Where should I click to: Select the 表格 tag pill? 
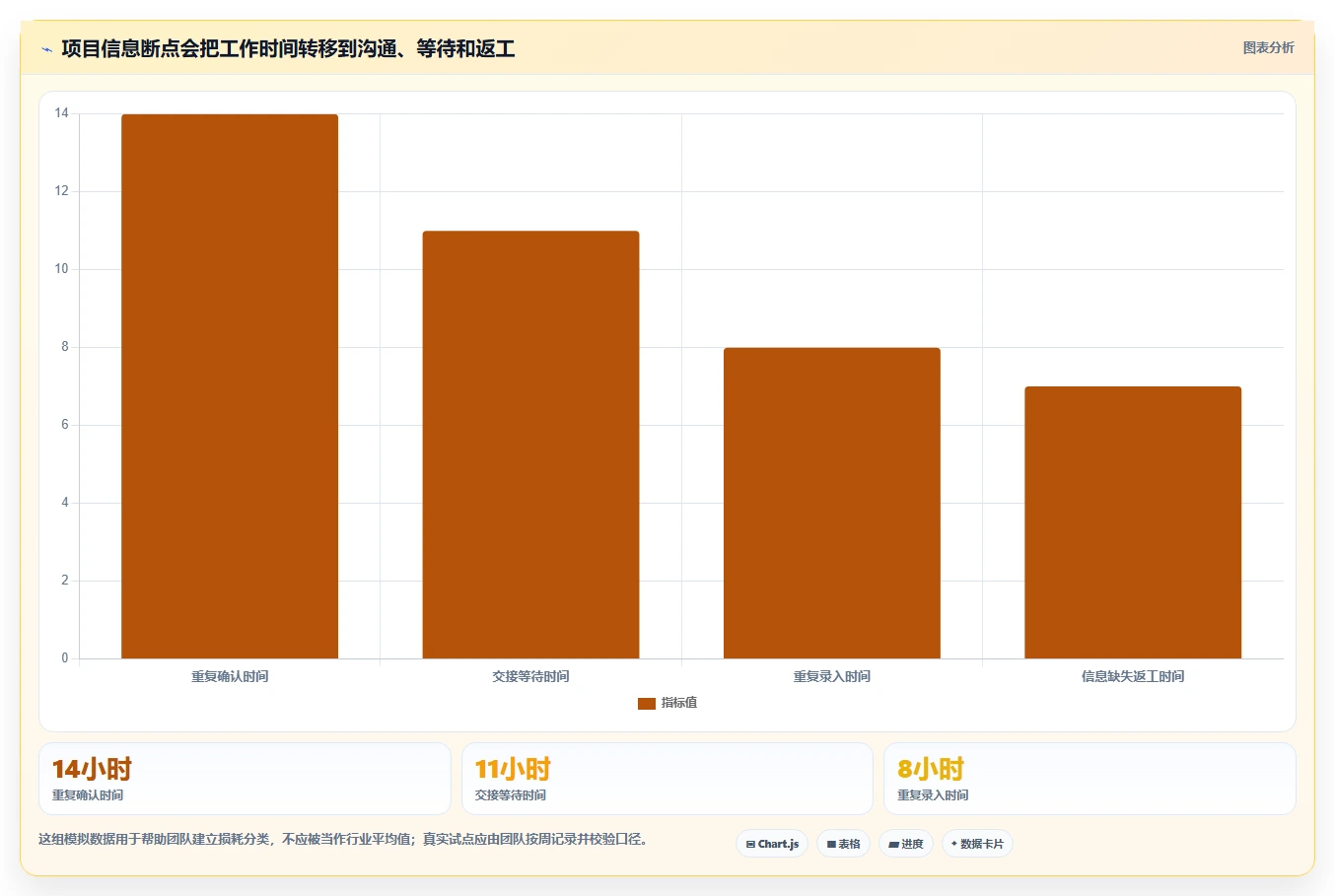coord(843,844)
